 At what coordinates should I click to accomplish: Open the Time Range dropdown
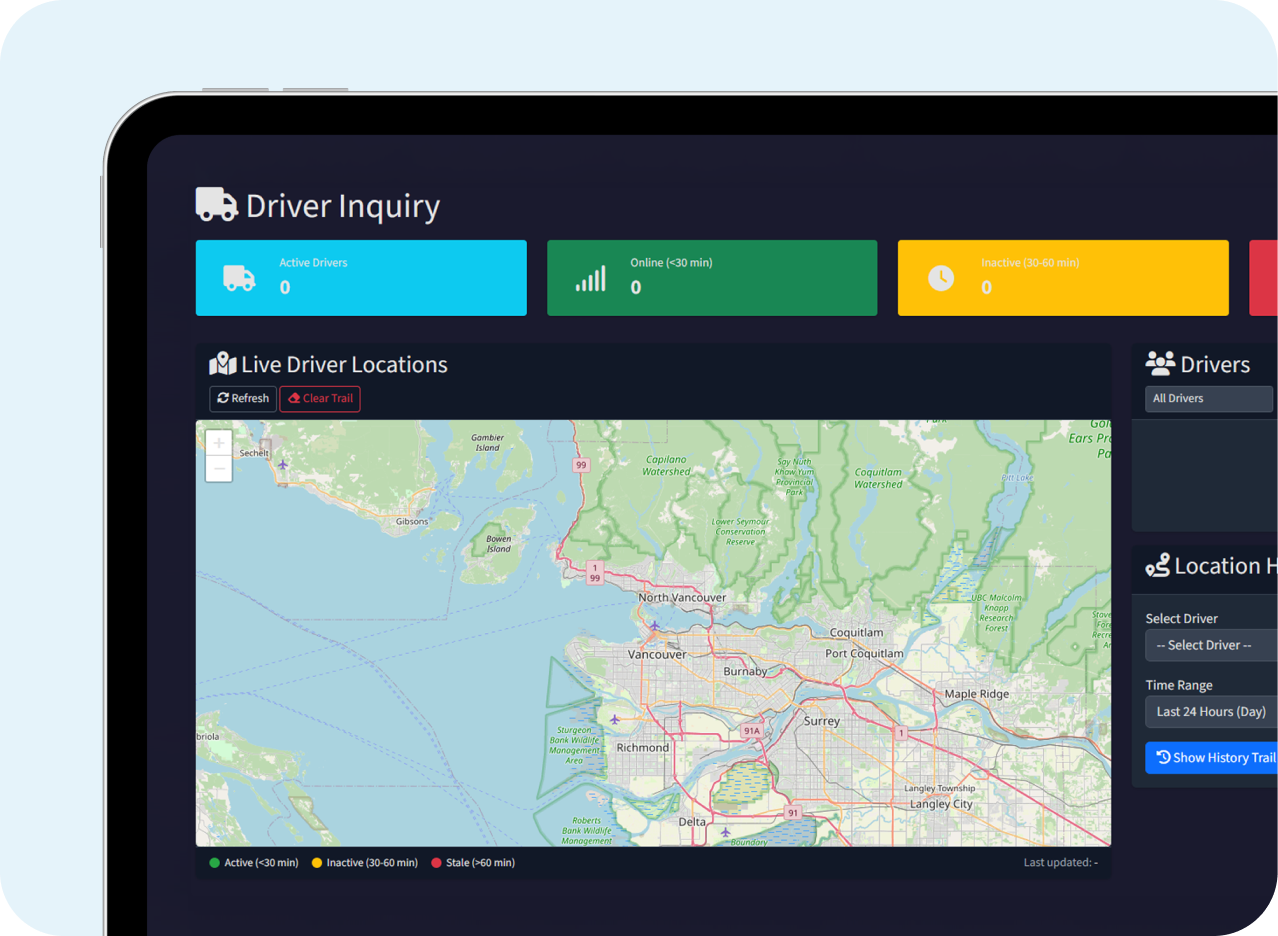(x=1211, y=712)
